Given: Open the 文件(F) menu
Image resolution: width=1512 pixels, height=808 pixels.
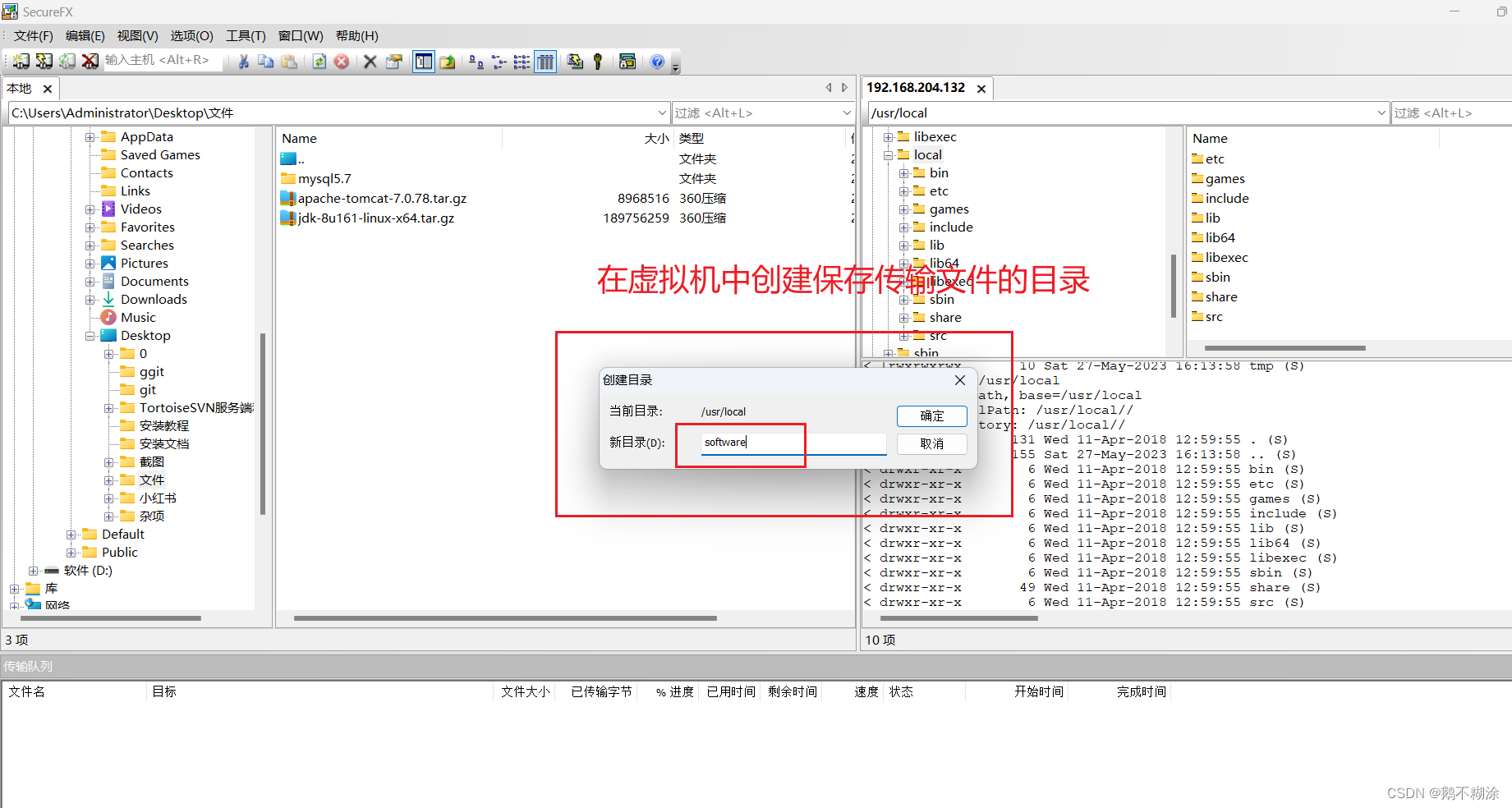Looking at the screenshot, I should pyautogui.click(x=33, y=36).
